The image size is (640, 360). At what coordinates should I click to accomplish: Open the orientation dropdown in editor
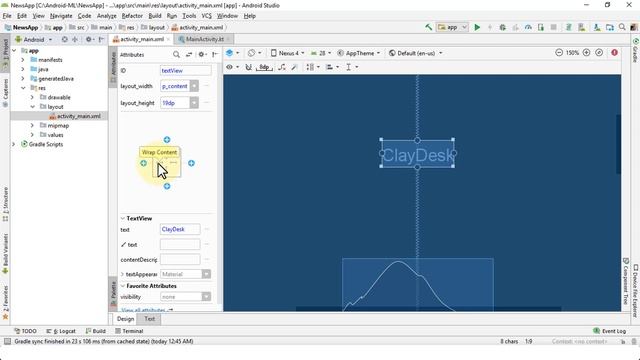pos(254,53)
